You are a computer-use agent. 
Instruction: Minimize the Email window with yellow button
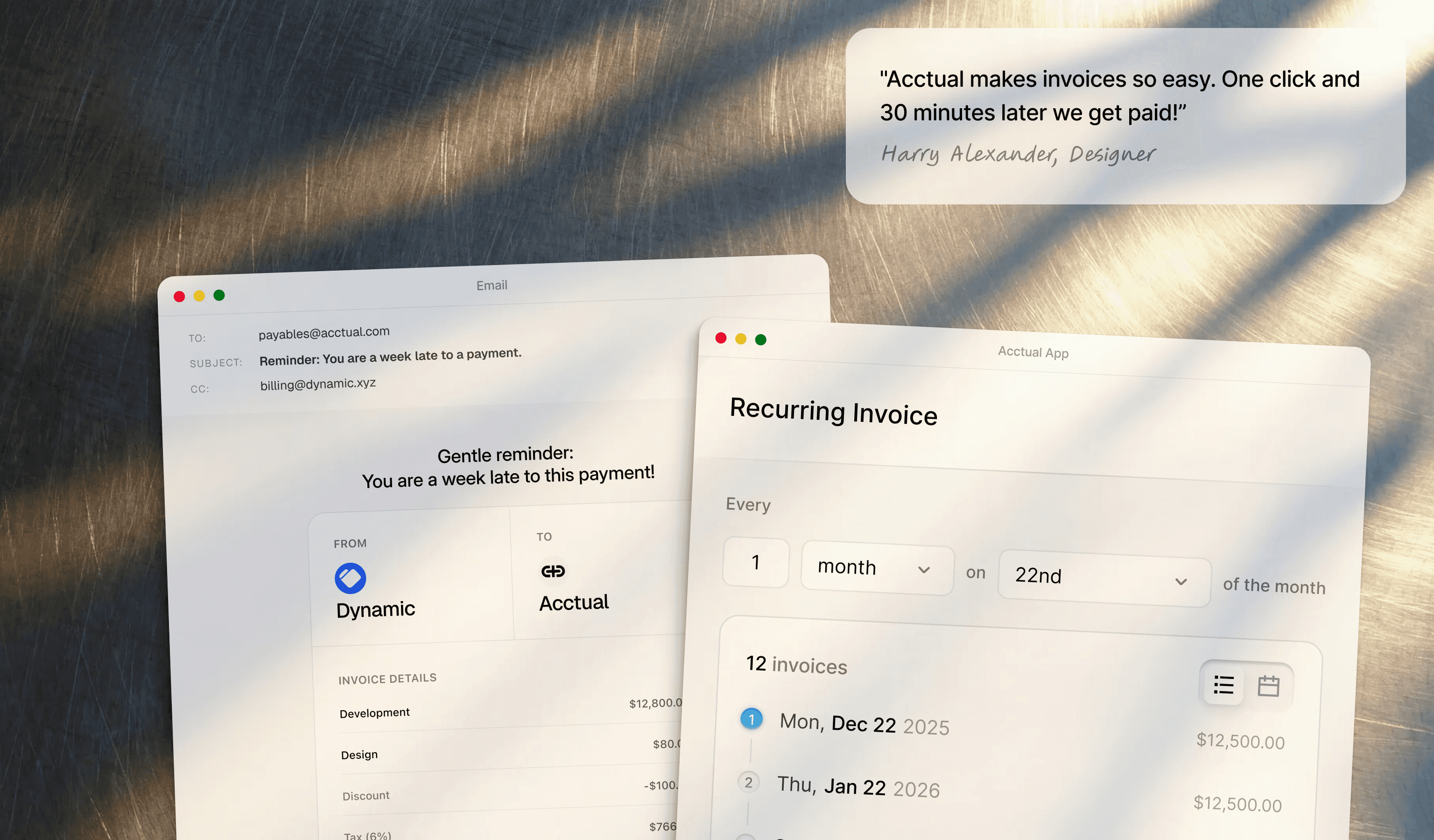(199, 296)
